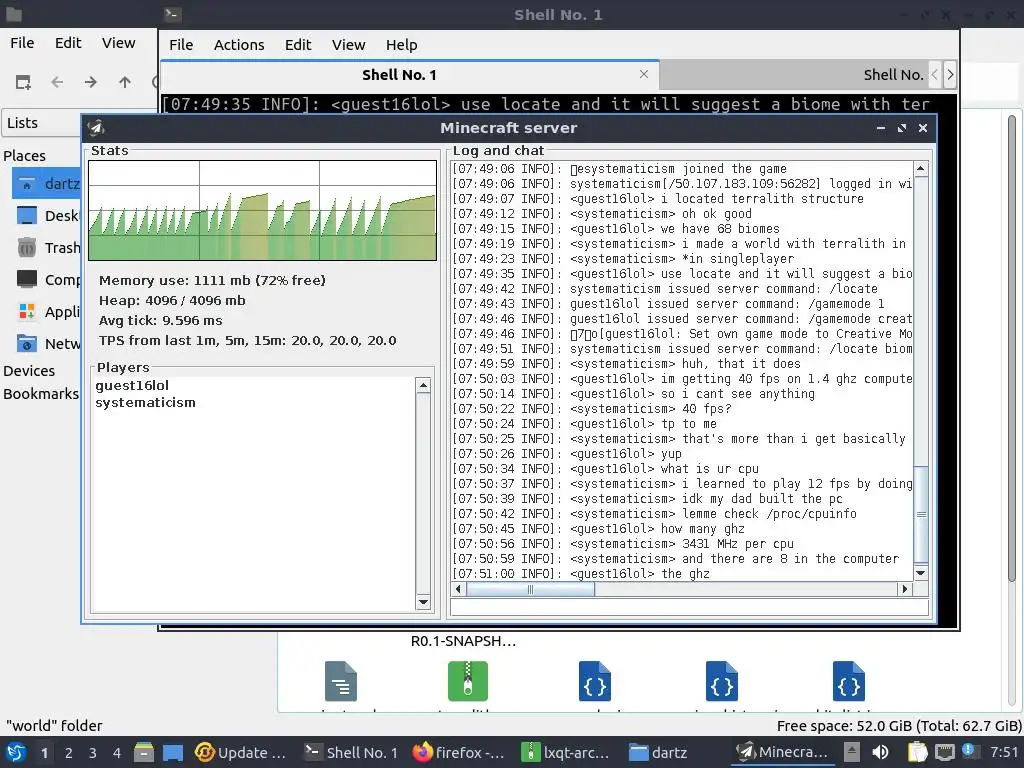The width and height of the screenshot is (1024, 768).
Task: Select player systematicism in Players list
Action: point(145,402)
